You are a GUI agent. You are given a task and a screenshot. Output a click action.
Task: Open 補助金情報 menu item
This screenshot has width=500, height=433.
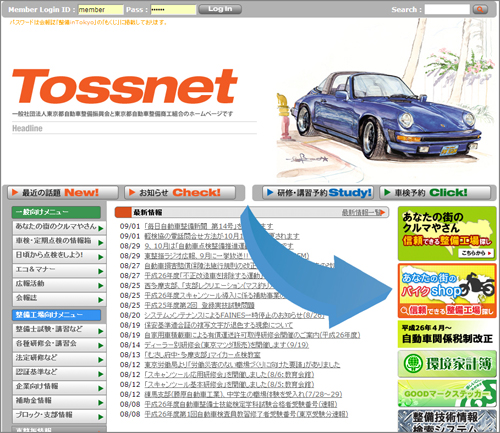(x=59, y=402)
